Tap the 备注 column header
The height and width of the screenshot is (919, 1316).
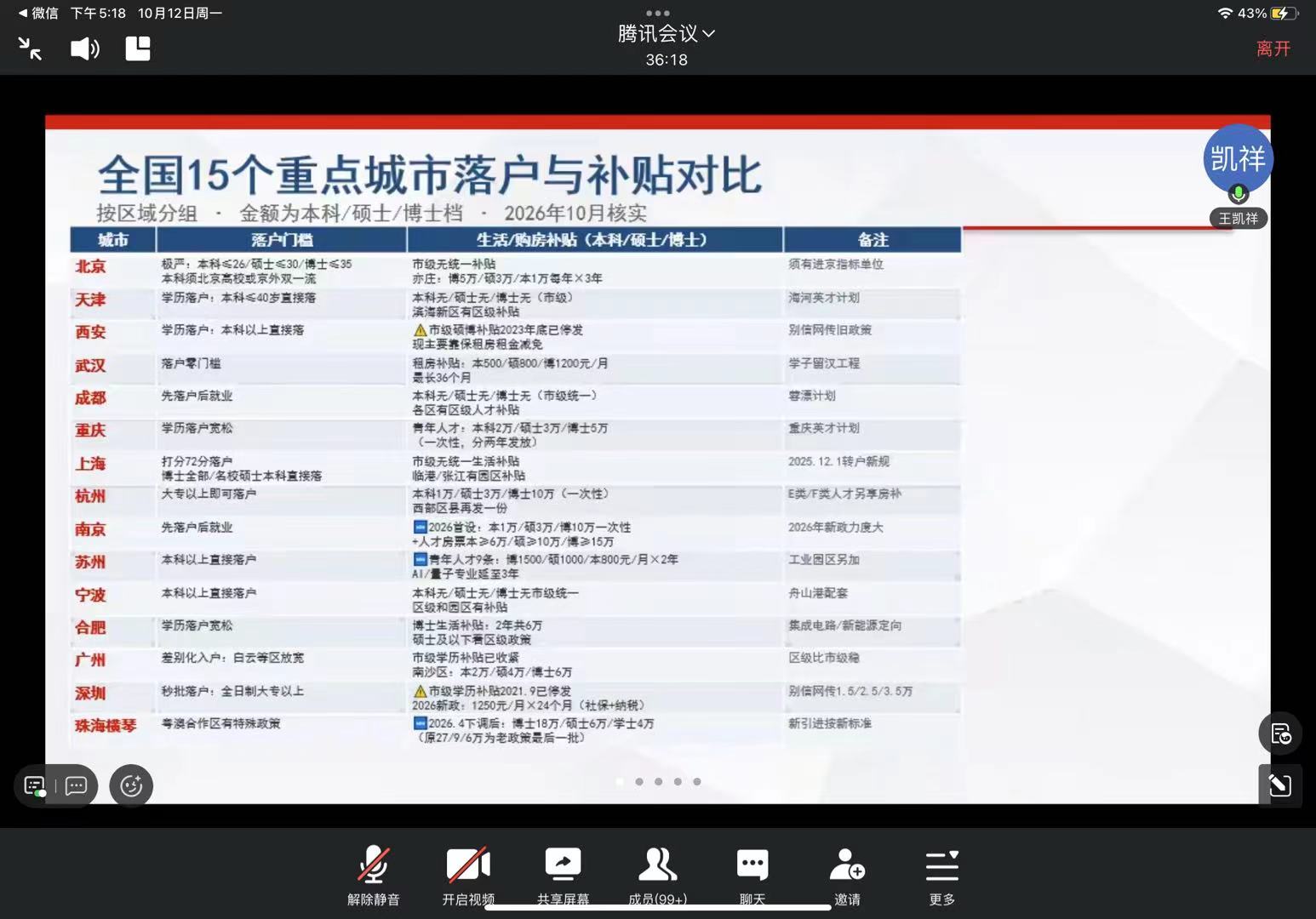(x=873, y=240)
